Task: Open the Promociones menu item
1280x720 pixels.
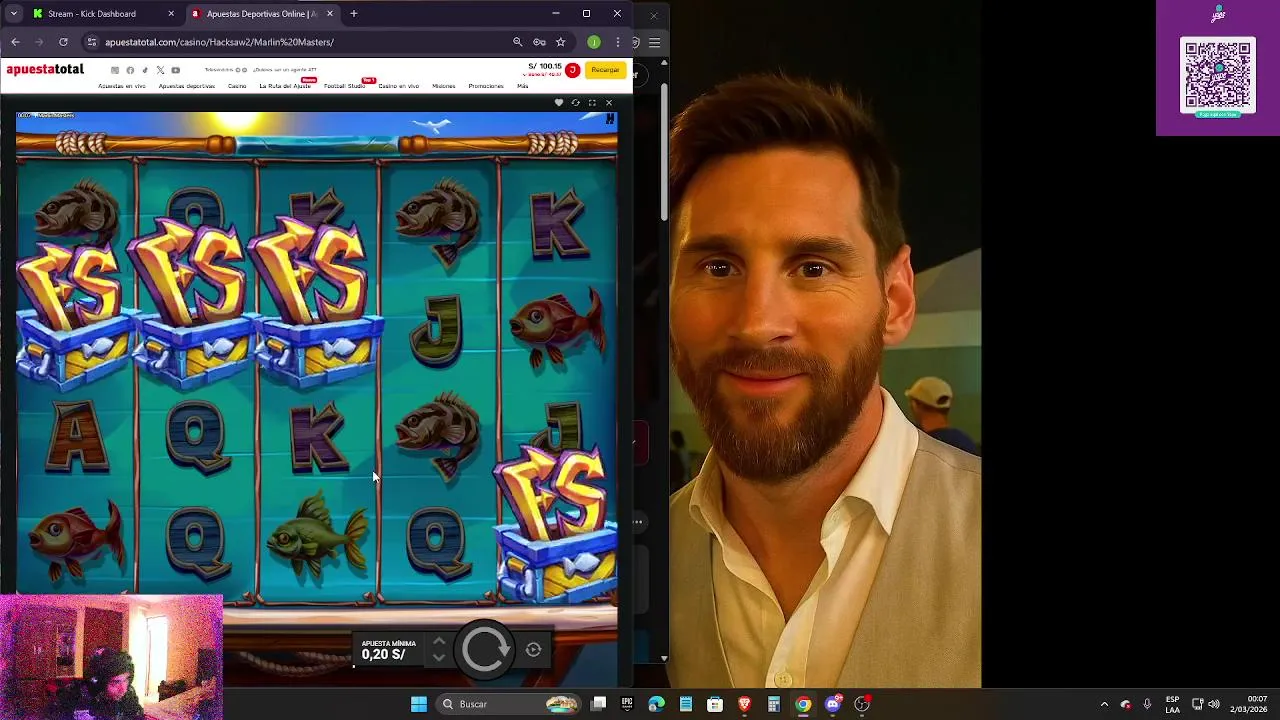Action: 486,86
